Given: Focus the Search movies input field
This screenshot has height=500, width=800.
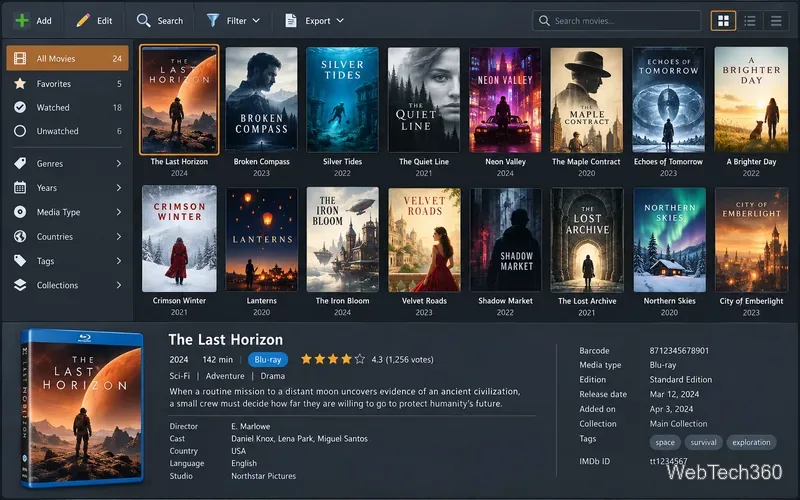Looking at the screenshot, I should coord(616,21).
